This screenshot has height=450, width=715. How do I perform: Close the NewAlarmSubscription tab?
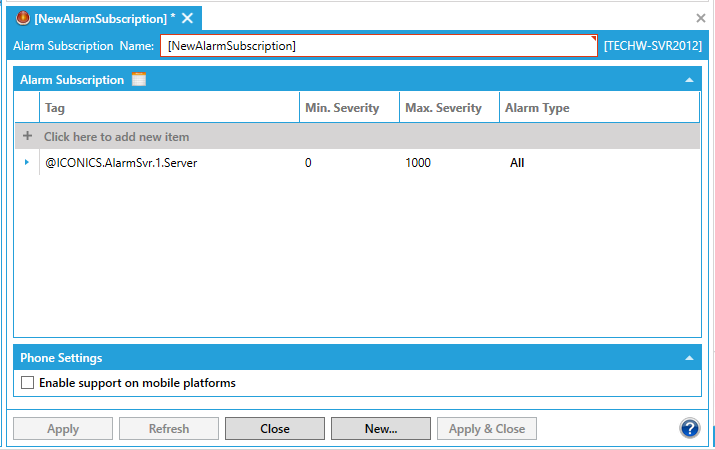[187, 18]
